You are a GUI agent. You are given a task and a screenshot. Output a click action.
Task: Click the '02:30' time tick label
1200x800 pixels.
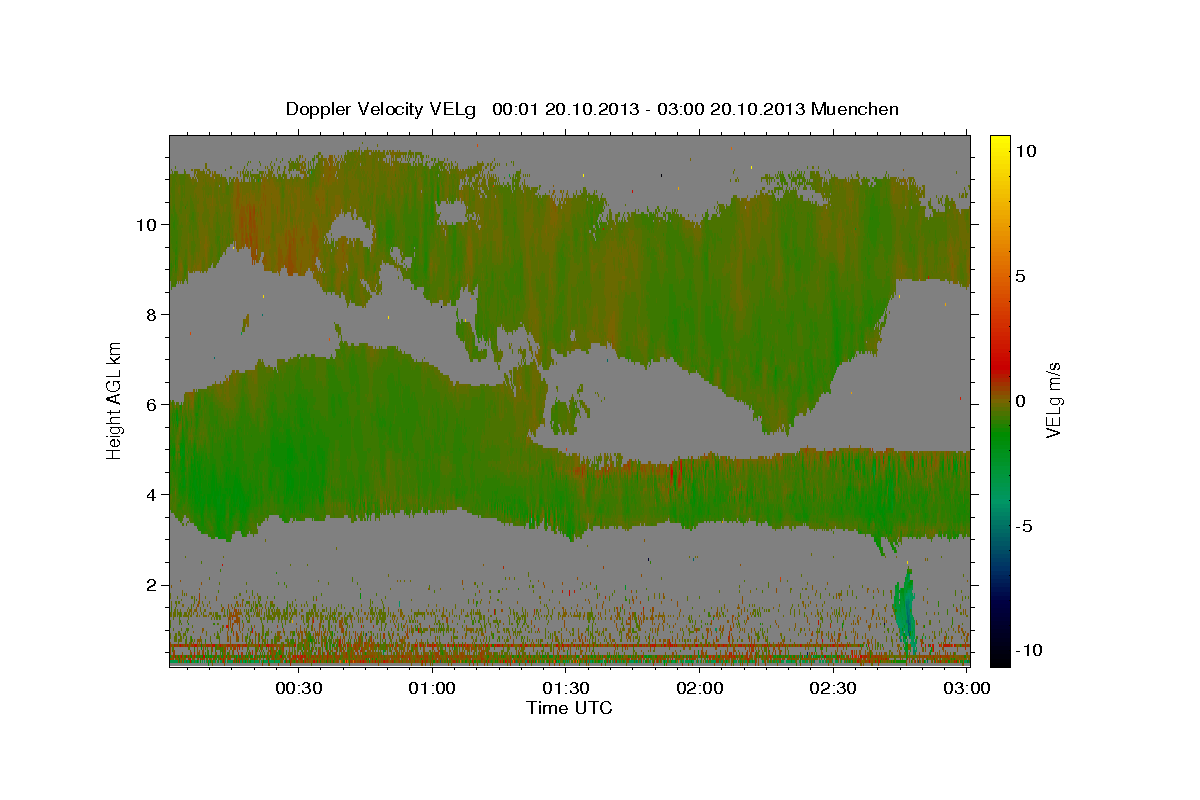pos(834,688)
